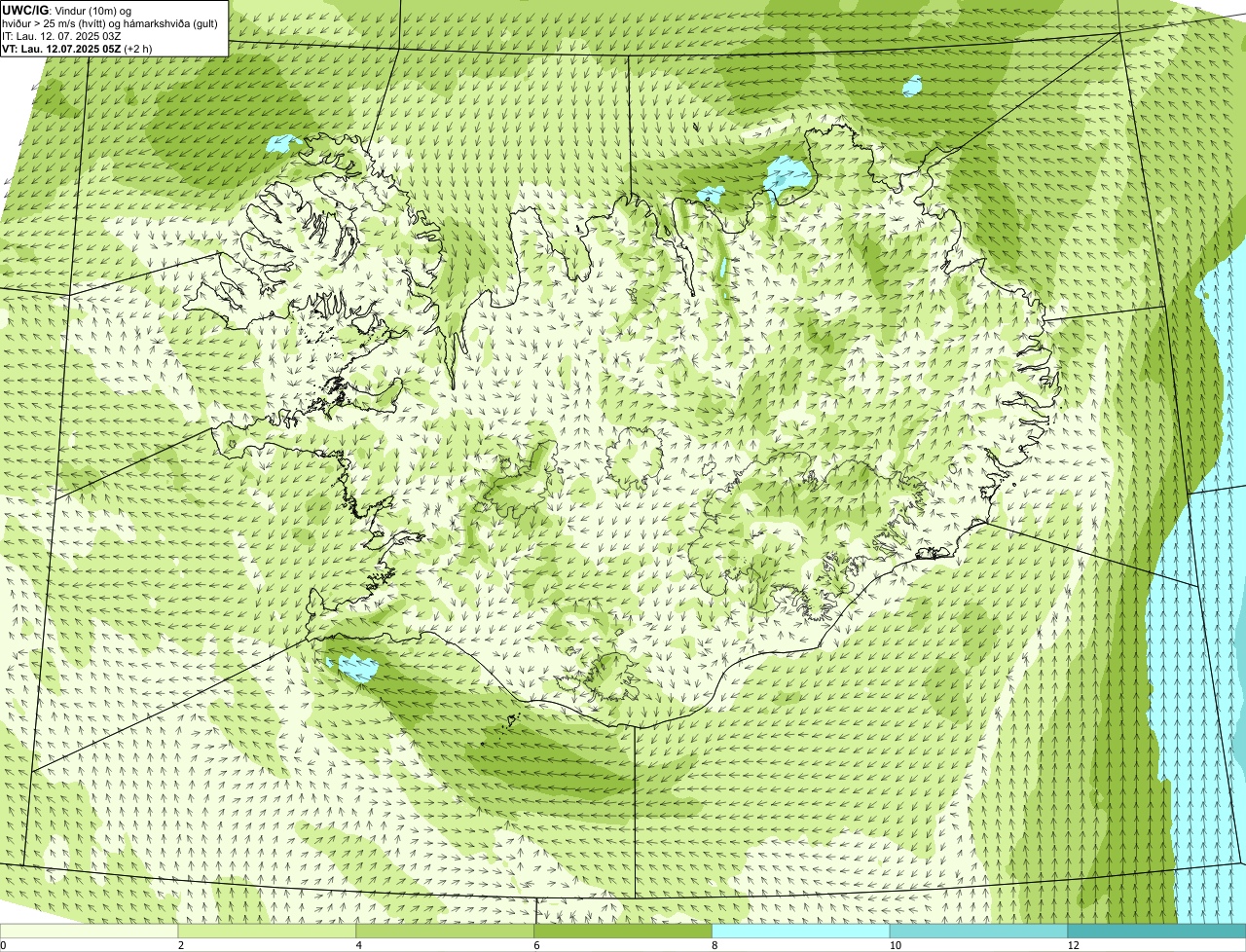Viewport: 1246px width, 952px height.
Task: Select the 2–4 m/s light green legend swatch
Action: pyautogui.click(x=268, y=932)
